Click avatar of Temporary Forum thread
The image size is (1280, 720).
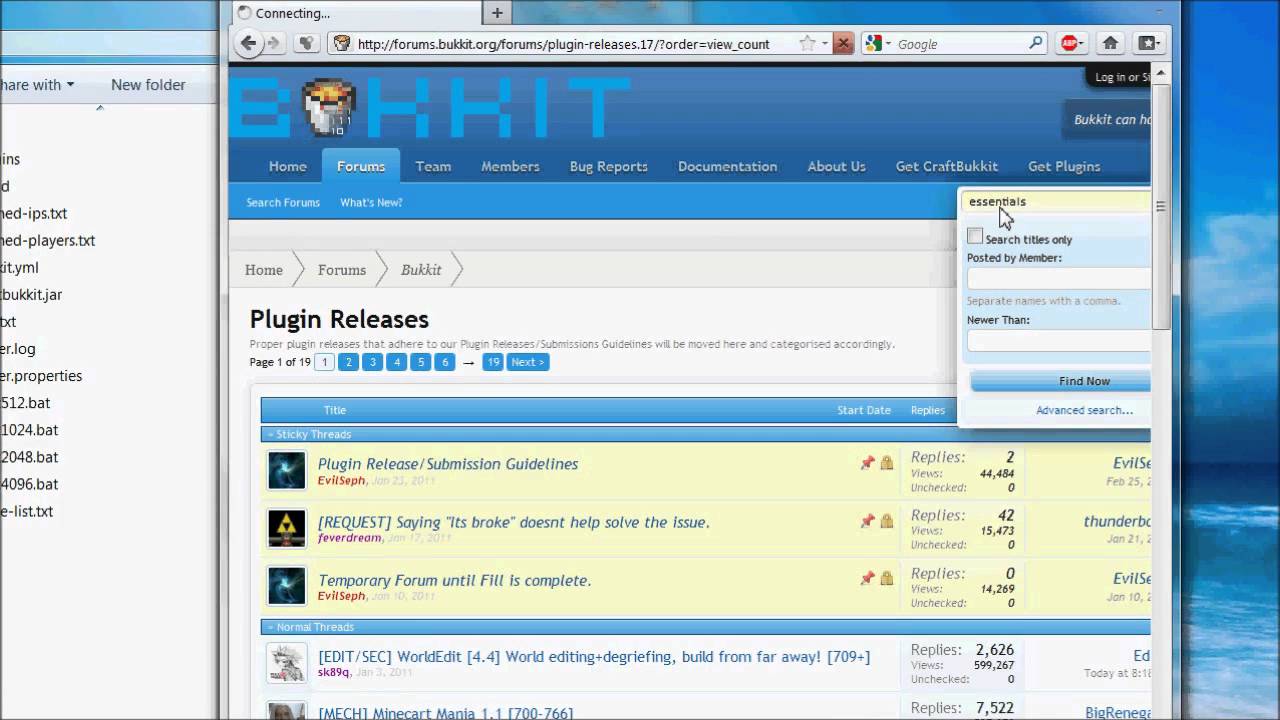pos(286,587)
